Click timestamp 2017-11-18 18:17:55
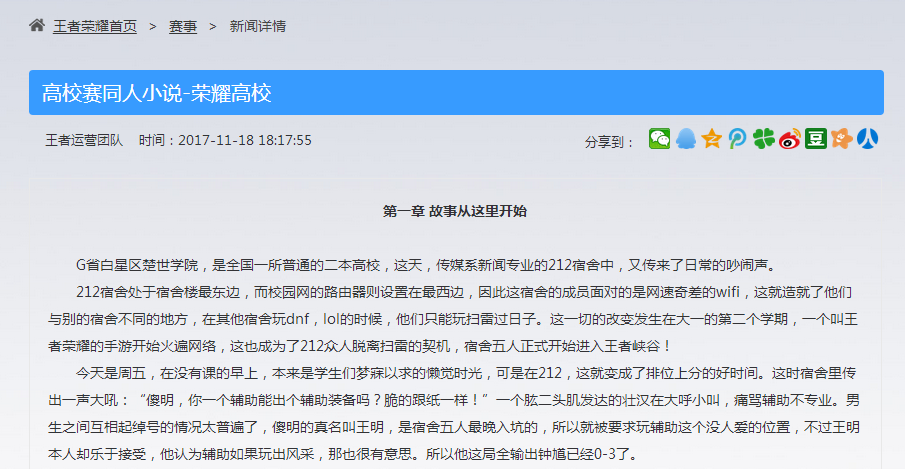This screenshot has height=469, width=905. 245,140
